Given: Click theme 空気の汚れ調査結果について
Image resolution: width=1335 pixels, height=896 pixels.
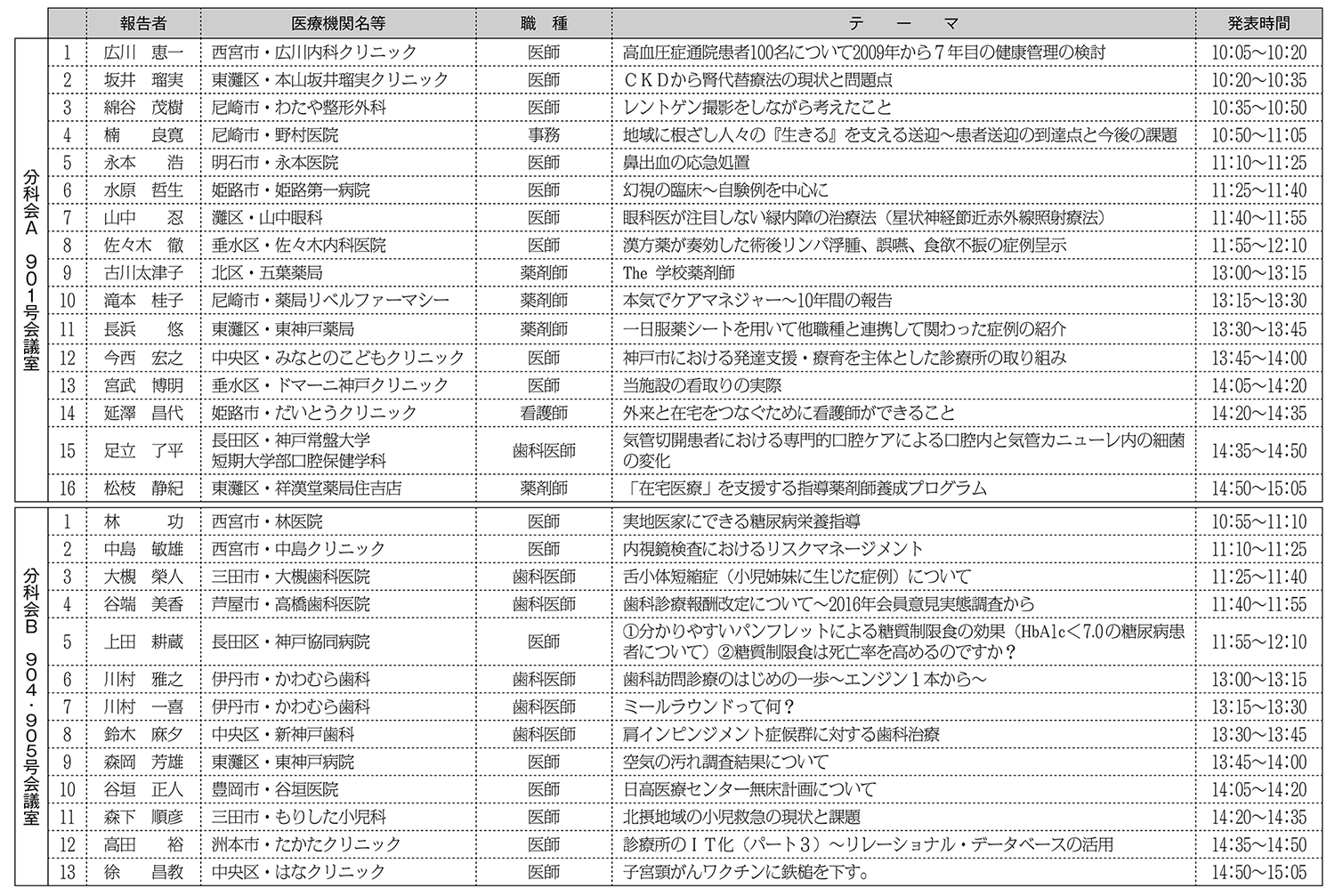Looking at the screenshot, I should pyautogui.click(x=725, y=763).
